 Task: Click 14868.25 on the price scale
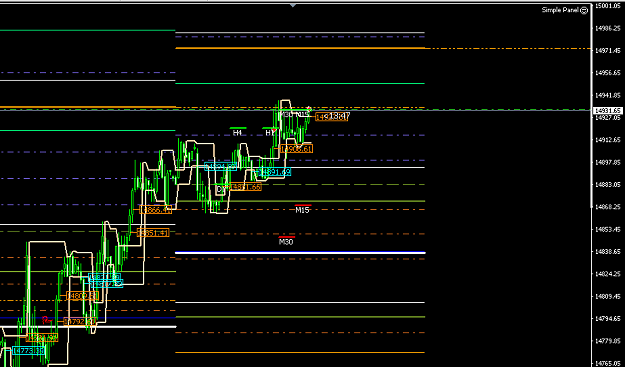pos(609,207)
